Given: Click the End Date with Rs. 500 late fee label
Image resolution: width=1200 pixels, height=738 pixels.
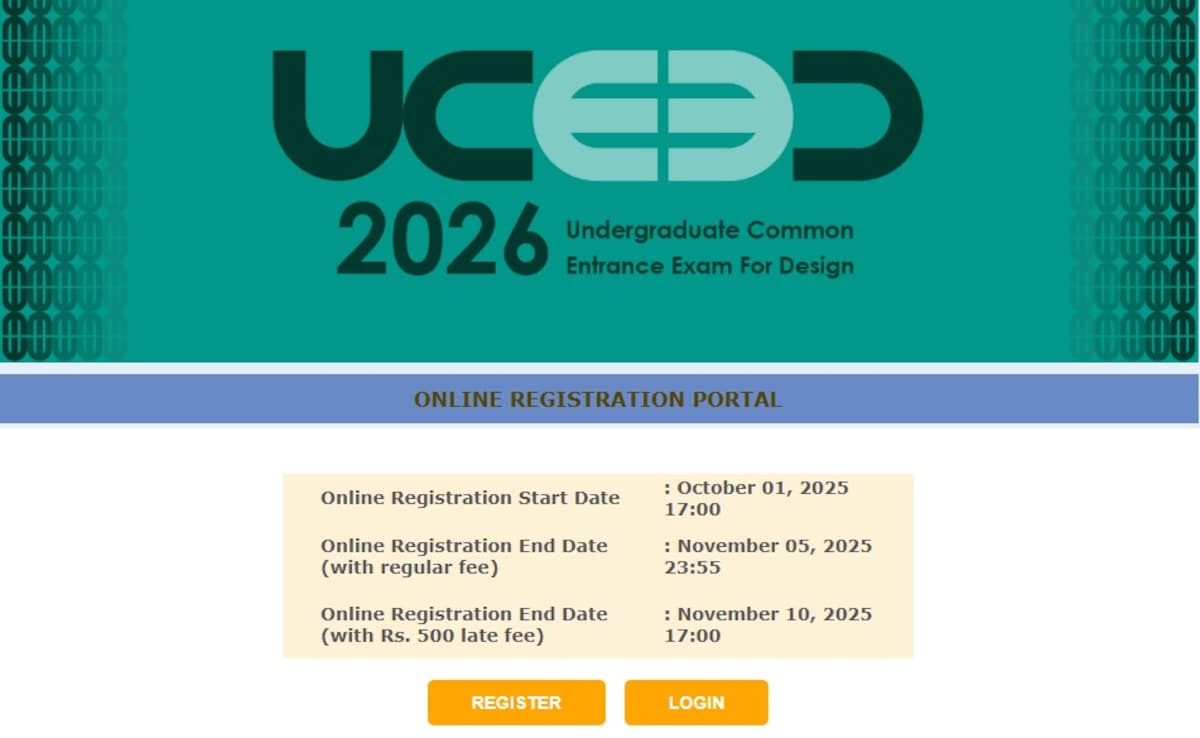Looking at the screenshot, I should pyautogui.click(x=464, y=624).
